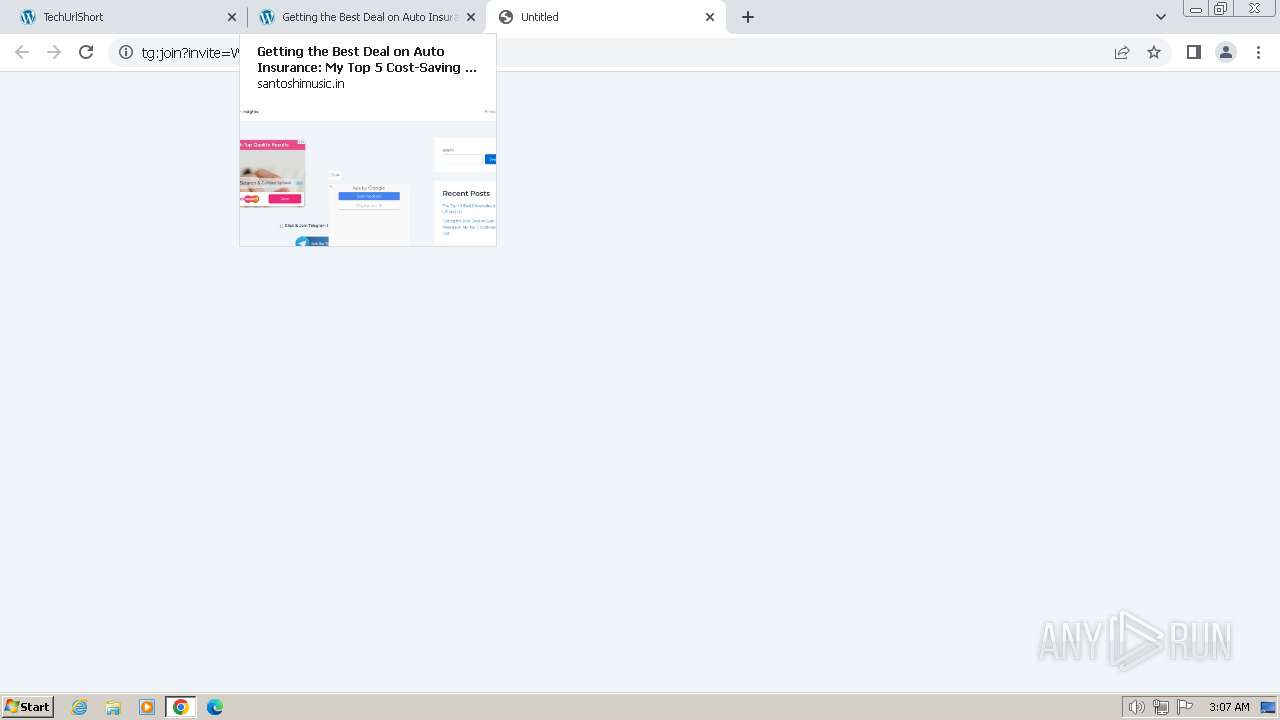Minimize the Chrome window
1280x720 pixels.
pos(1196,9)
